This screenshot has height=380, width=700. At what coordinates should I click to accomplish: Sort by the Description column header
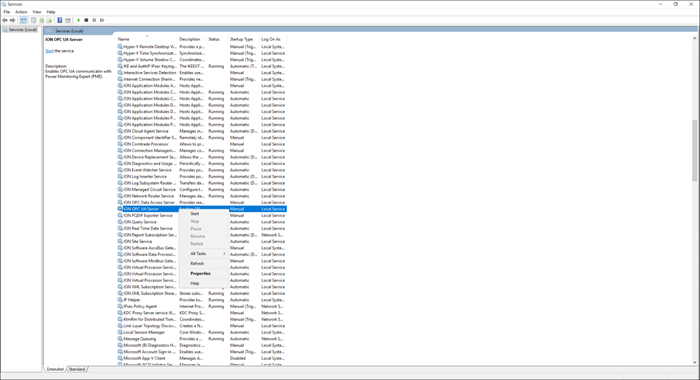coord(192,39)
